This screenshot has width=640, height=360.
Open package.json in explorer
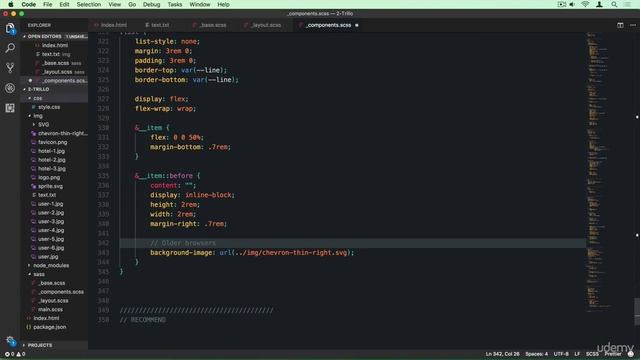pyautogui.click(x=49, y=327)
